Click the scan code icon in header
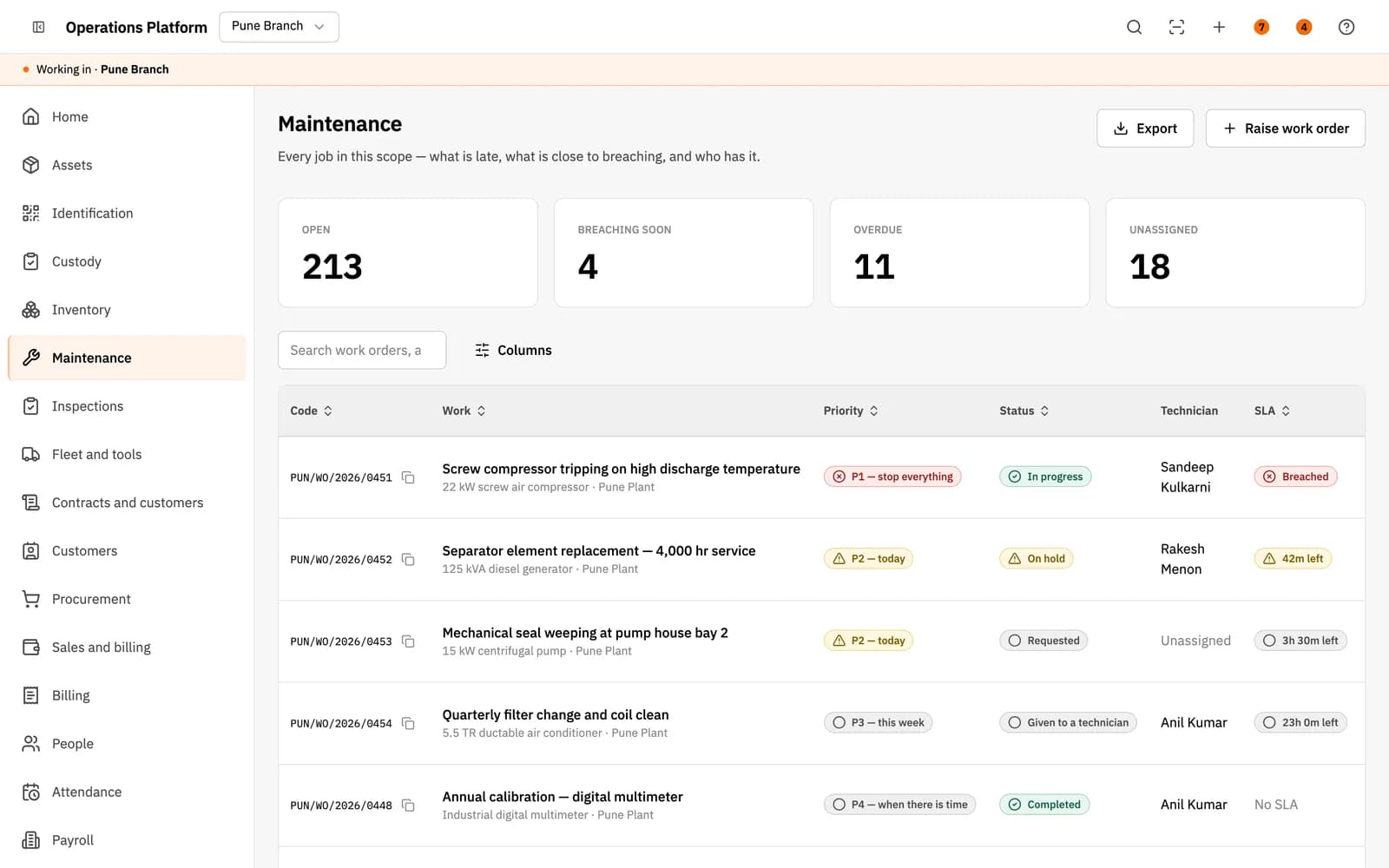The height and width of the screenshot is (868, 1389). coord(1176,27)
